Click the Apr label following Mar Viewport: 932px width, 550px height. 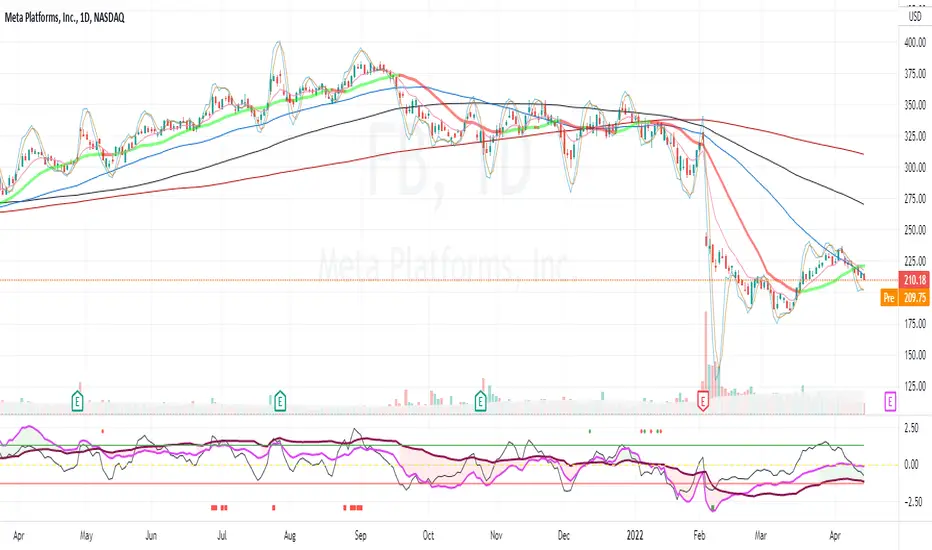[835, 536]
